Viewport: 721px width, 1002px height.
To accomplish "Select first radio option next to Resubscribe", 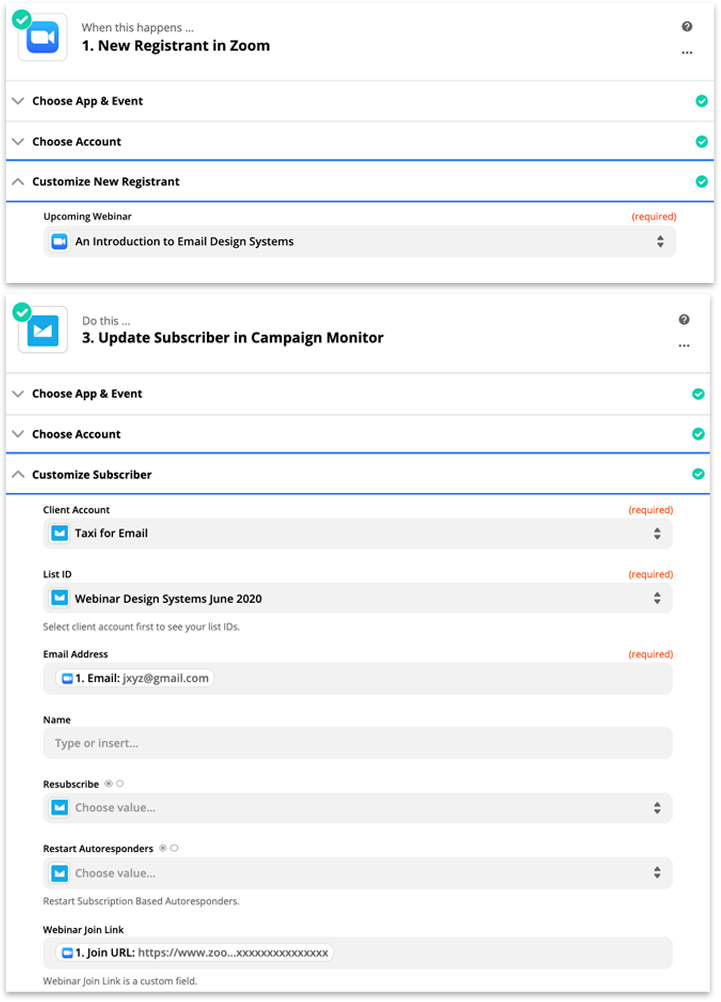I will tap(109, 783).
